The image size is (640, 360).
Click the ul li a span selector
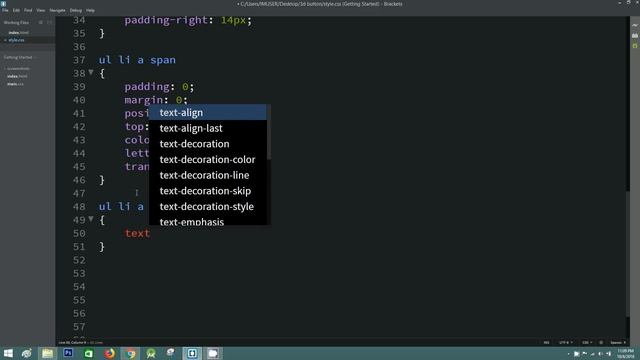137,60
